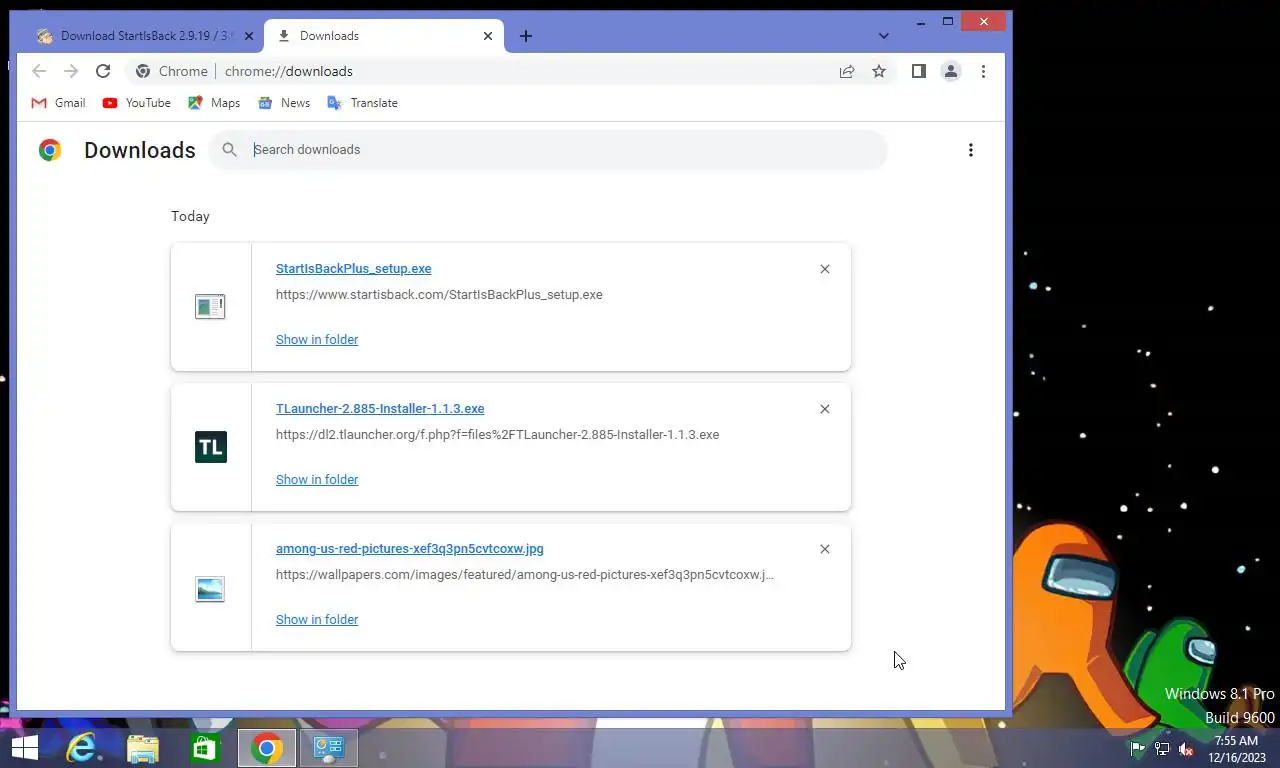This screenshot has width=1280, height=768.
Task: Open the clock showing 7:55 AM
Action: point(1236,749)
